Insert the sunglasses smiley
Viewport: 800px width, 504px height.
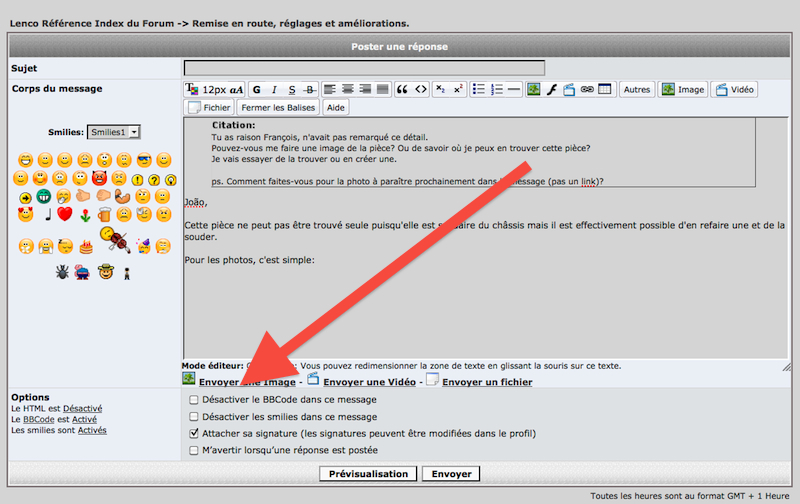point(144,160)
